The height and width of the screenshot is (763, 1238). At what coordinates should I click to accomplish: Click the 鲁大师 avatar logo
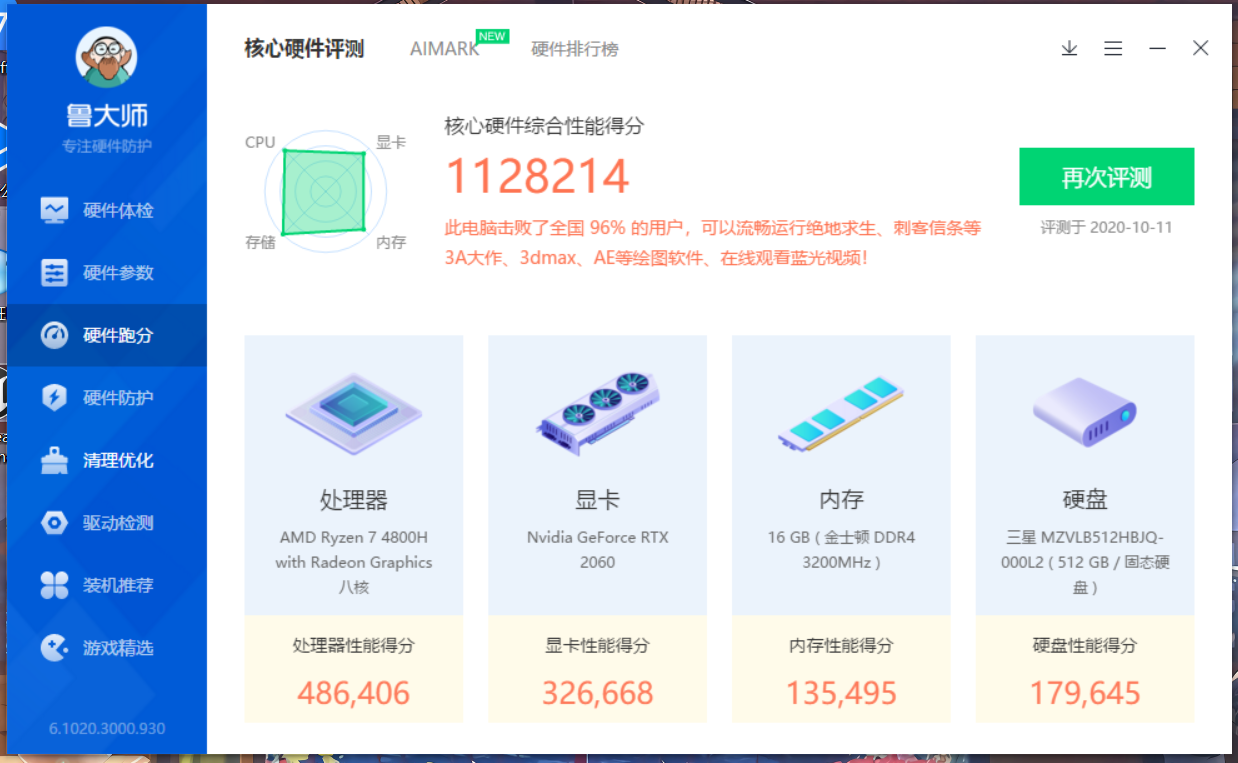(x=106, y=57)
